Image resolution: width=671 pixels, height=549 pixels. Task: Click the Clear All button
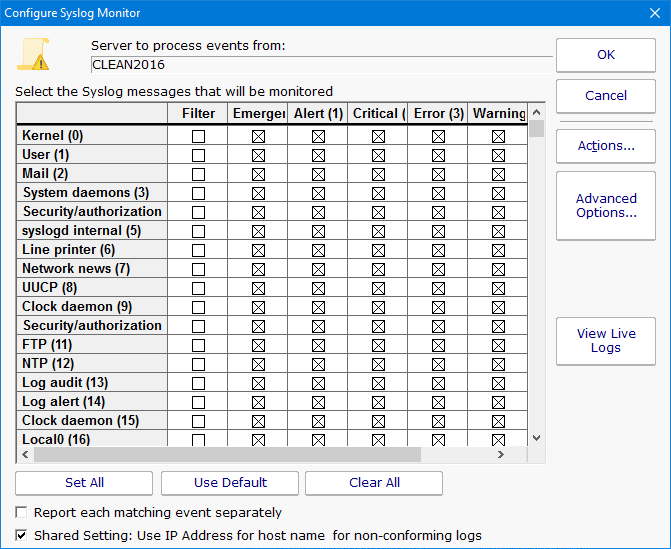[374, 483]
